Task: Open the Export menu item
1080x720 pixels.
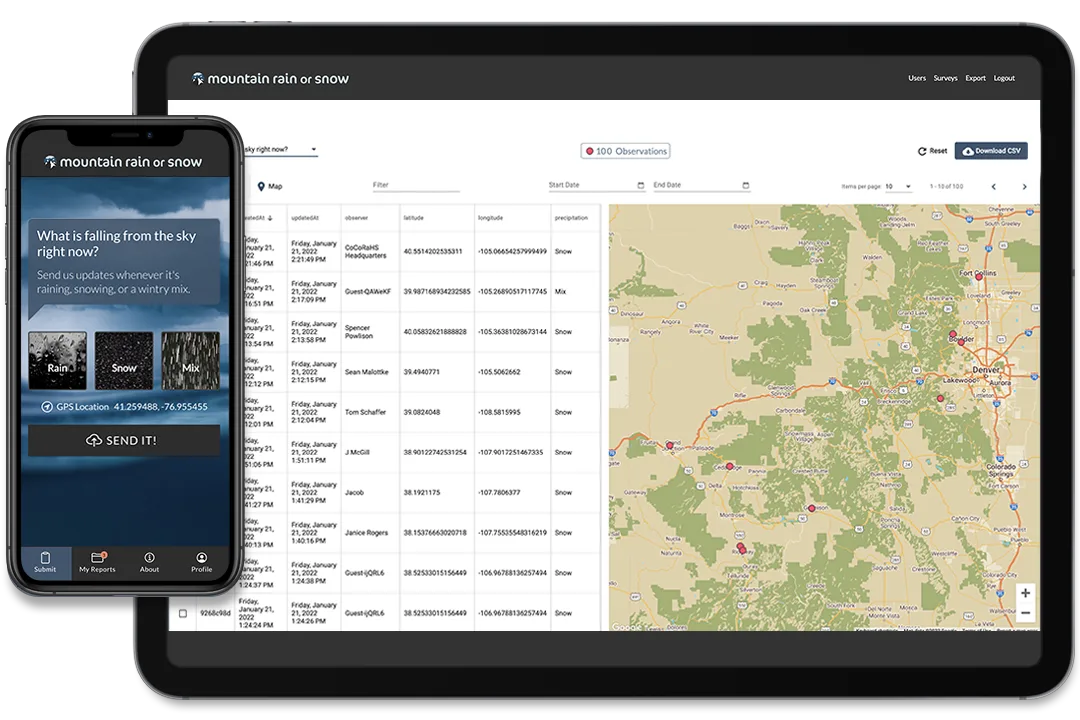Action: (x=975, y=78)
